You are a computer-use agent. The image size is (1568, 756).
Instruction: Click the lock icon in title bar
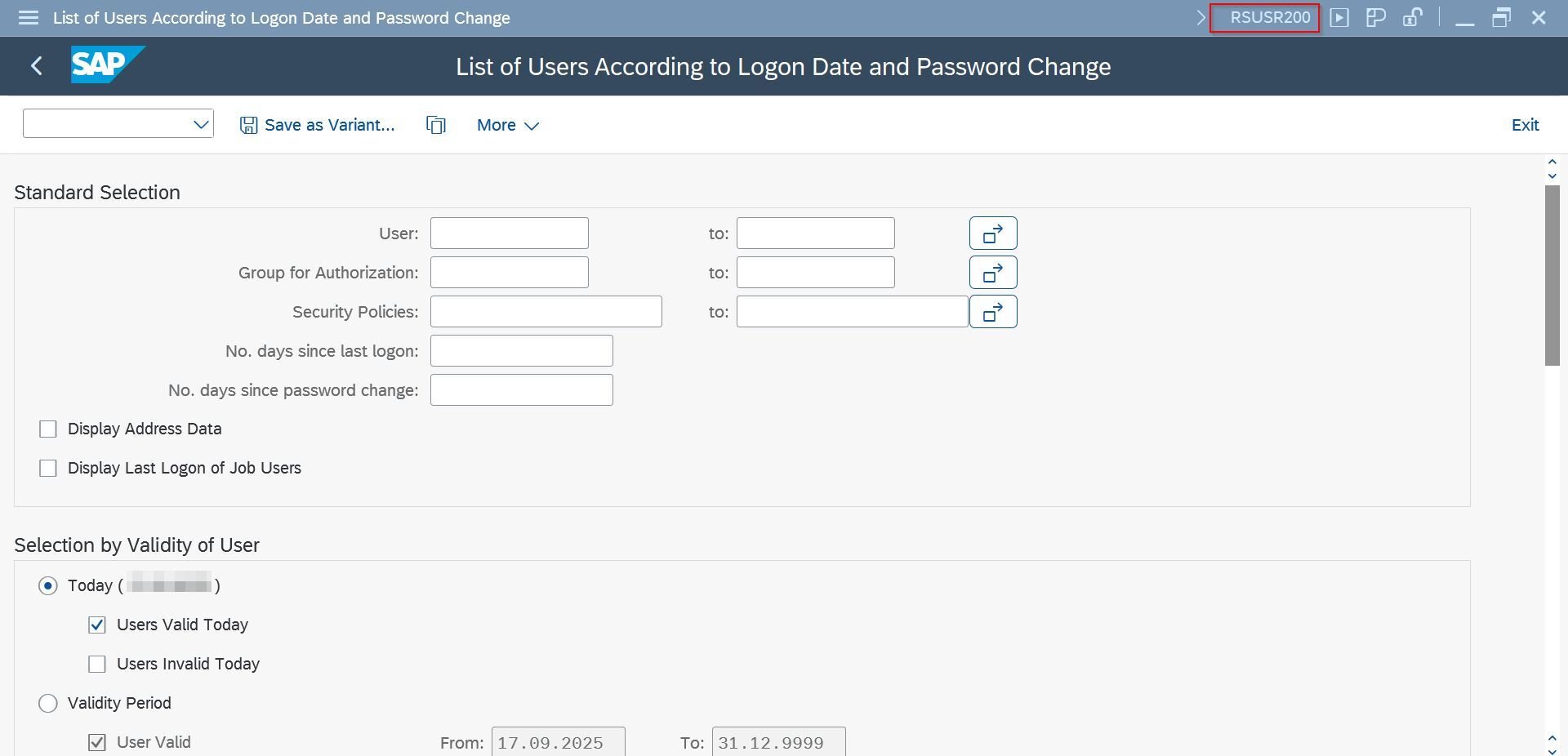1412,18
